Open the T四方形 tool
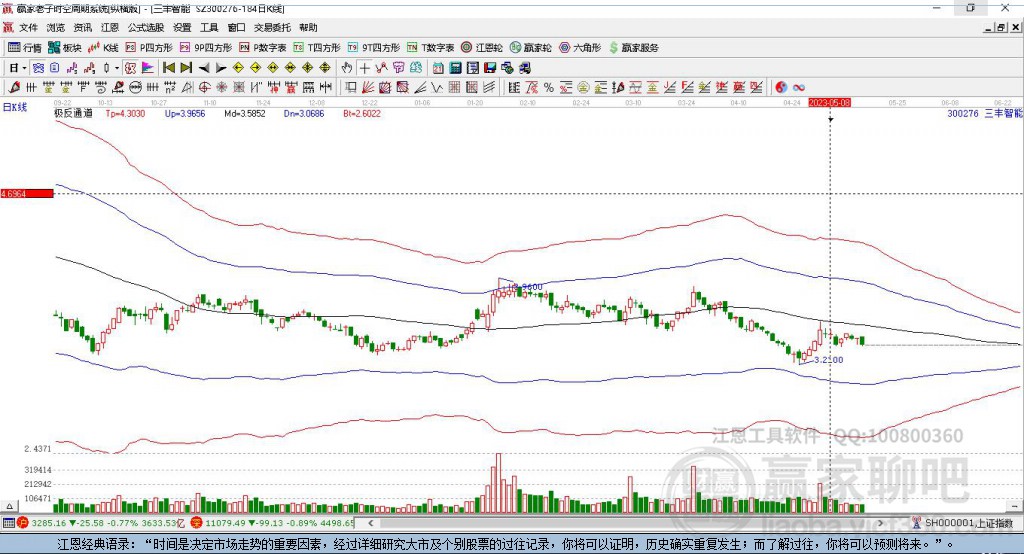Image resolution: width=1024 pixels, height=554 pixels. tap(317, 48)
